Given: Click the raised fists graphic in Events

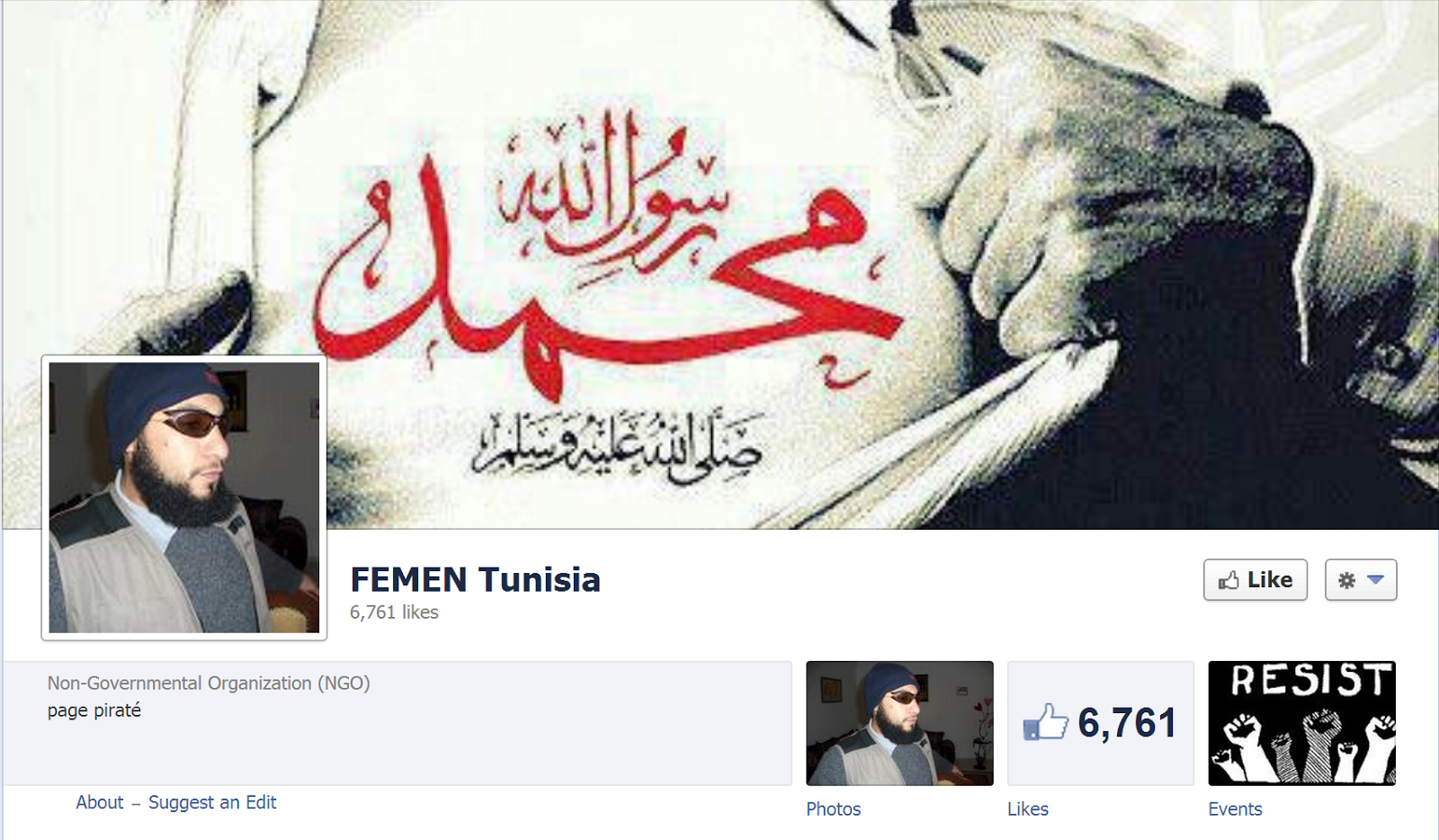Looking at the screenshot, I should click(x=1301, y=746).
